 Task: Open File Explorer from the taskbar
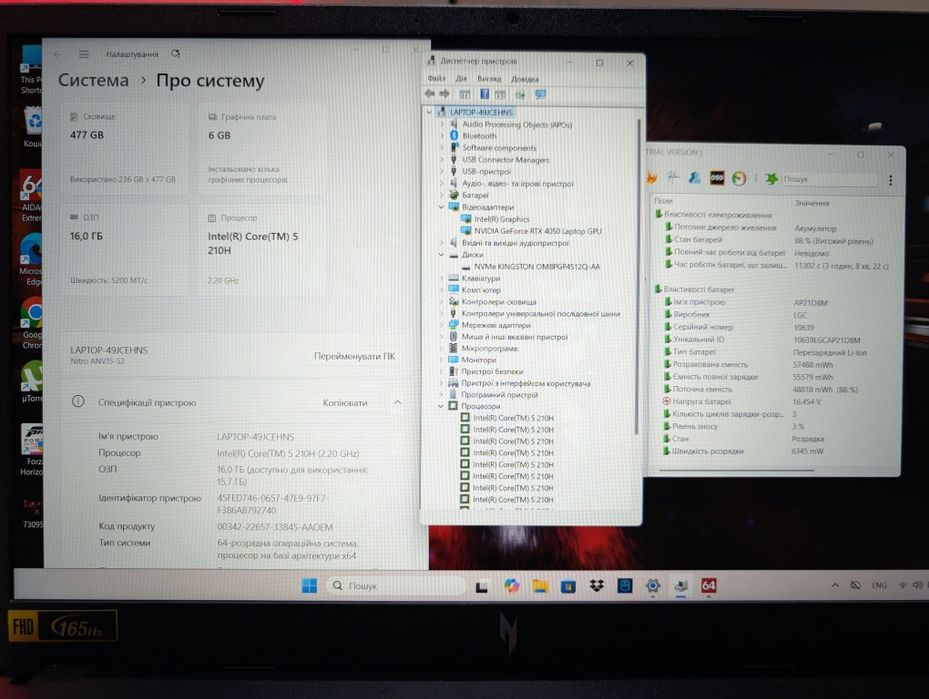pos(540,586)
